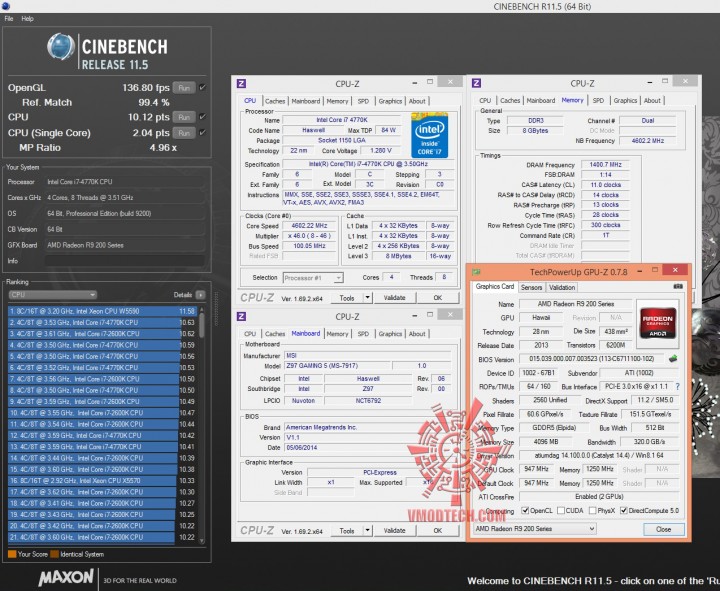Click the GPU-Z Driver Version value field
The height and width of the screenshot is (591, 720).
(x=599, y=456)
